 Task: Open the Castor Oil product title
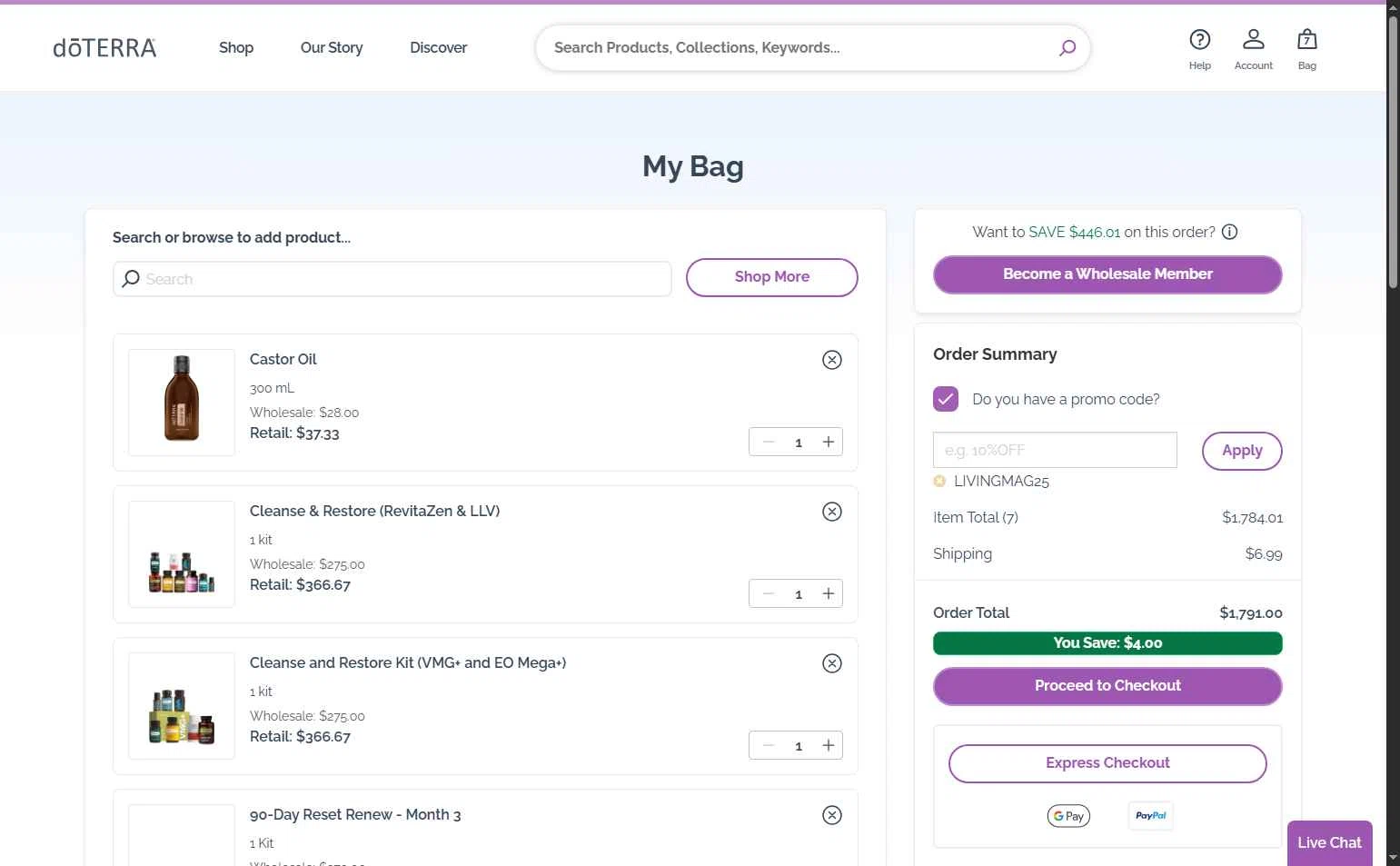[x=283, y=359]
